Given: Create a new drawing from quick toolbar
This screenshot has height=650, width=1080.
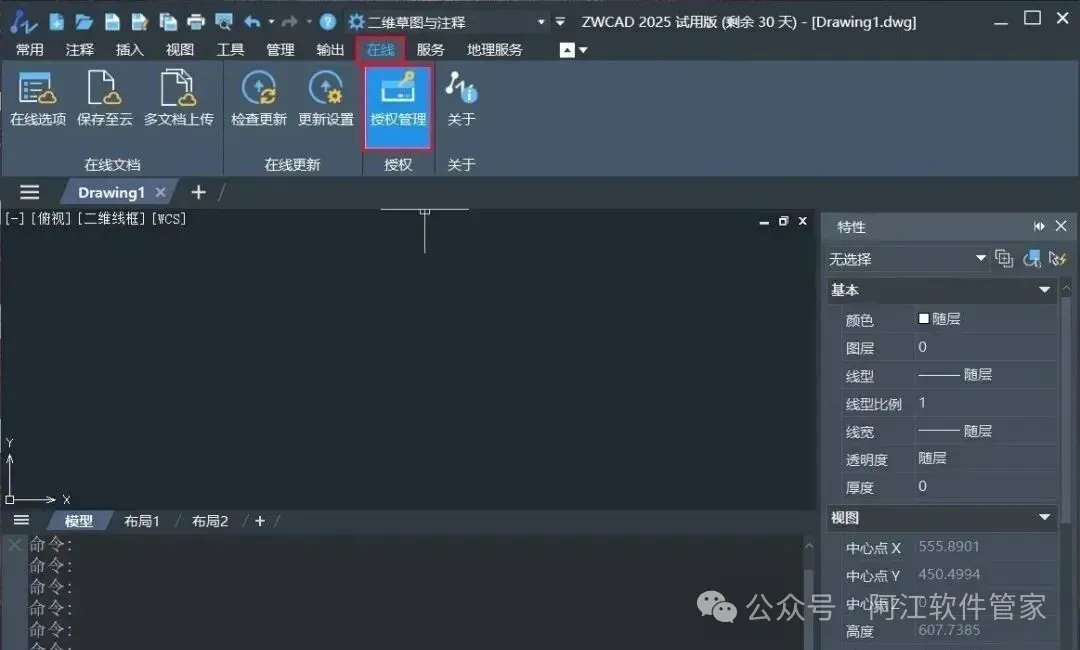Looking at the screenshot, I should coord(56,22).
